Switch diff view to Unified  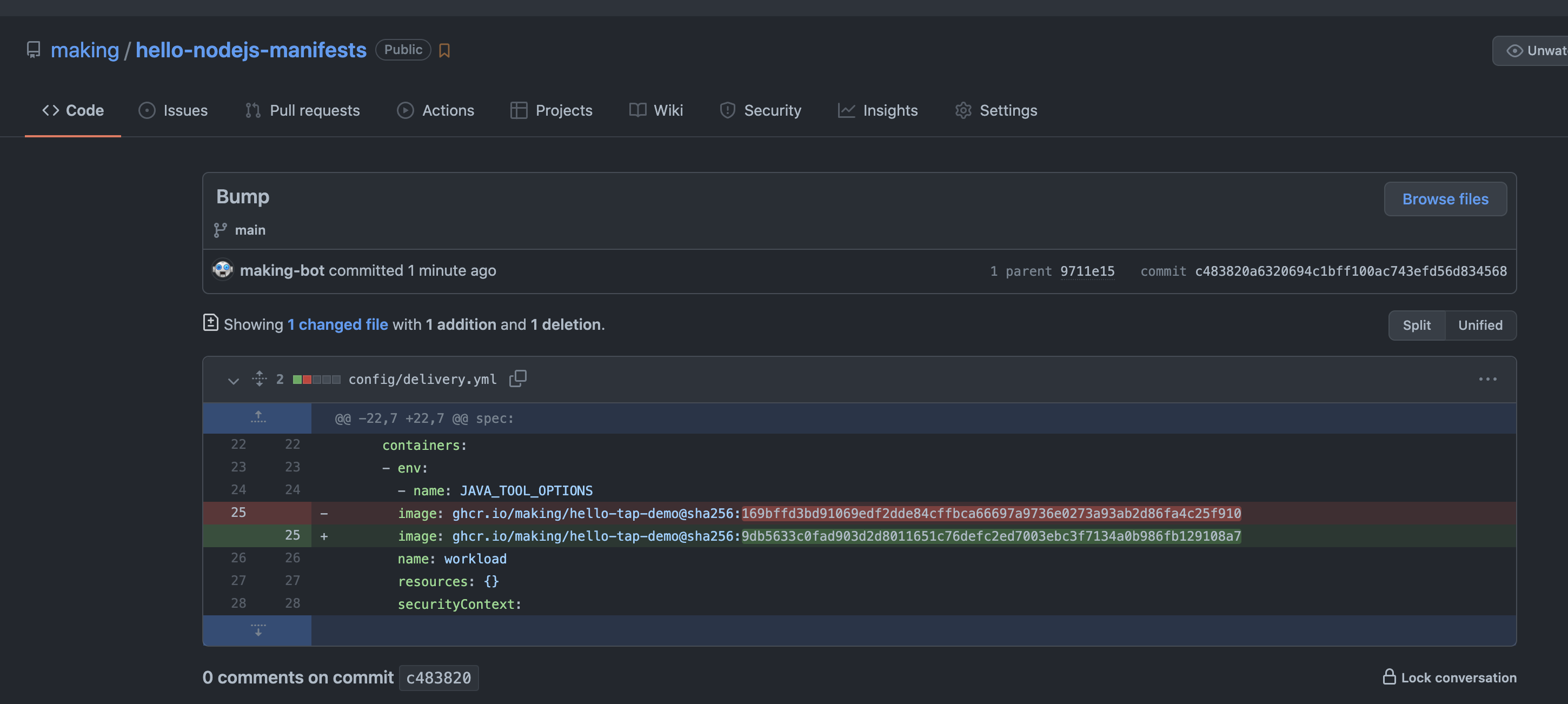1480,325
